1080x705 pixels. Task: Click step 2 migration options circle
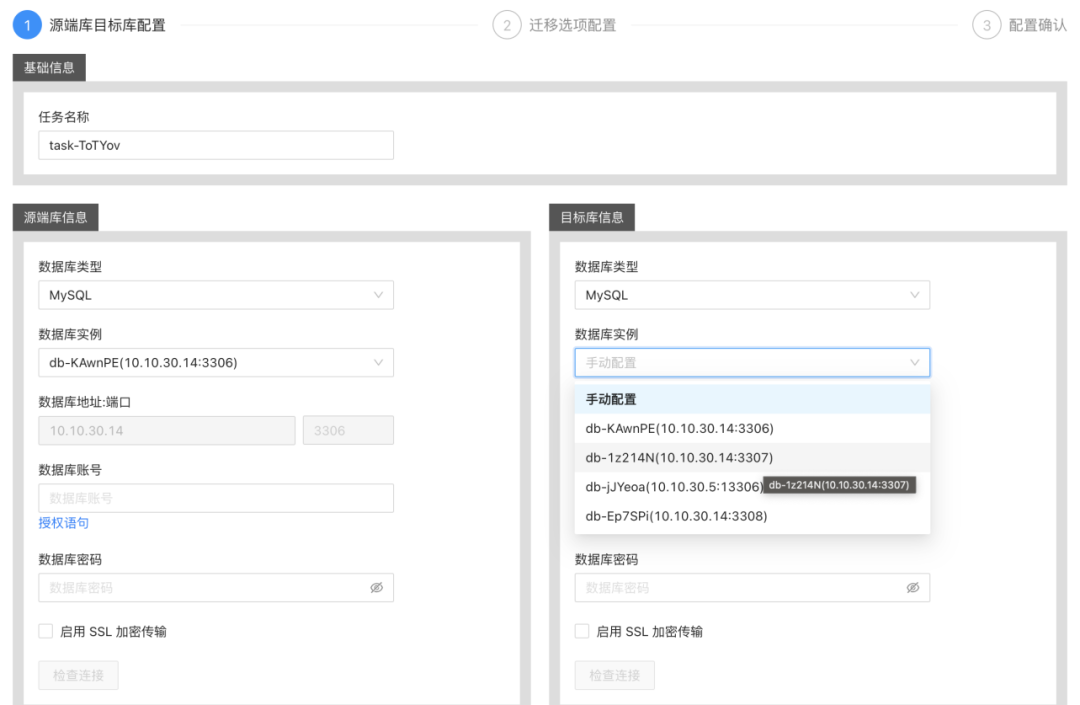pos(507,25)
